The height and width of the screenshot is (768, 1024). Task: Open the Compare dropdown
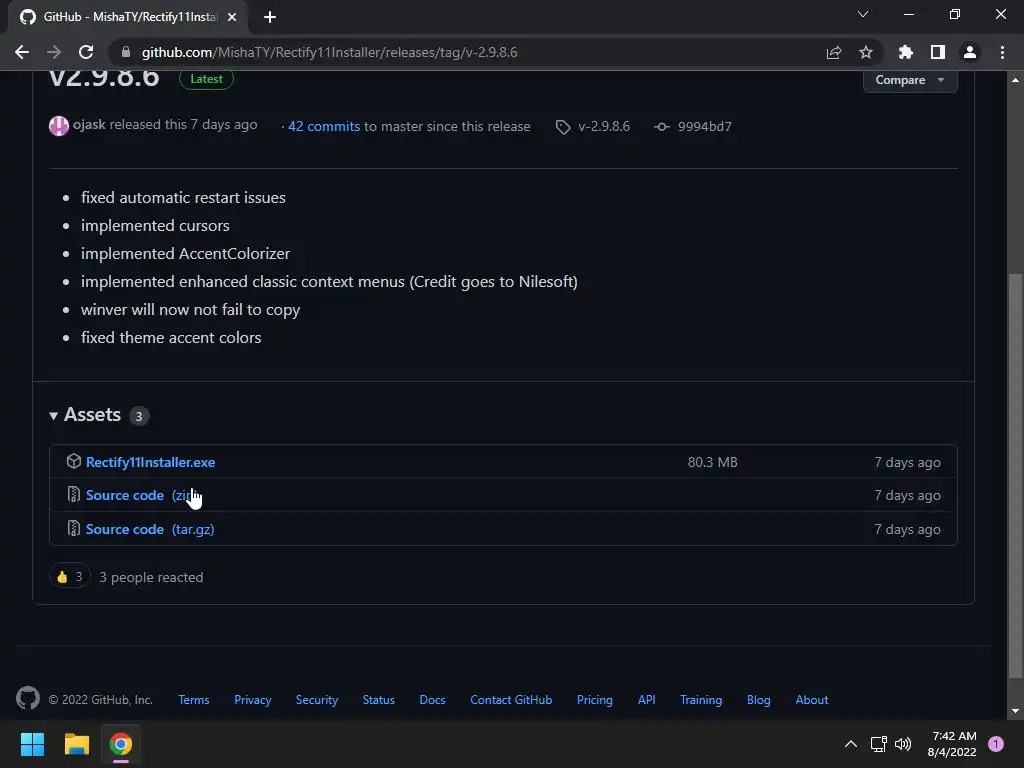pos(910,80)
